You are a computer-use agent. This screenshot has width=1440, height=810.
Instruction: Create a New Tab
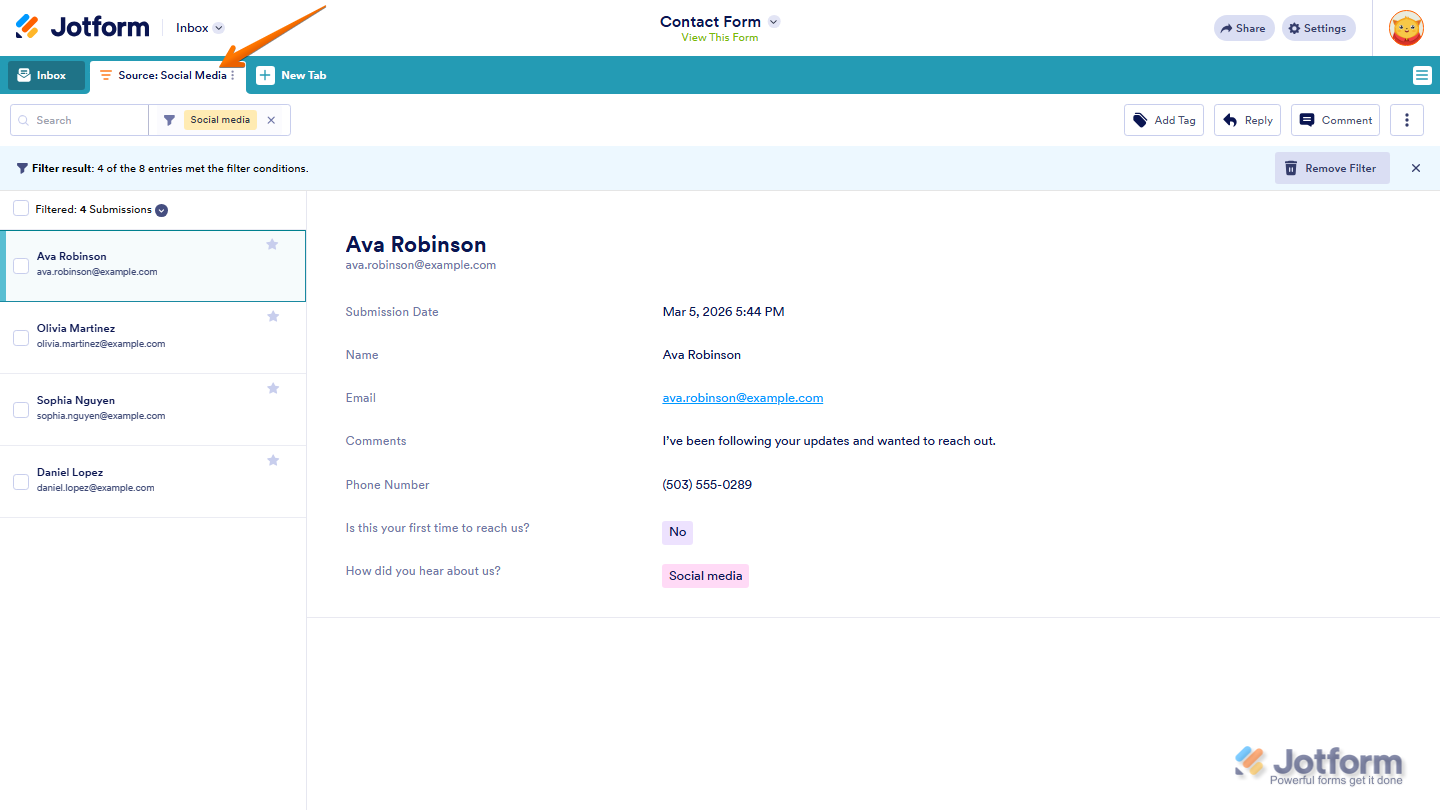pyautogui.click(x=291, y=74)
